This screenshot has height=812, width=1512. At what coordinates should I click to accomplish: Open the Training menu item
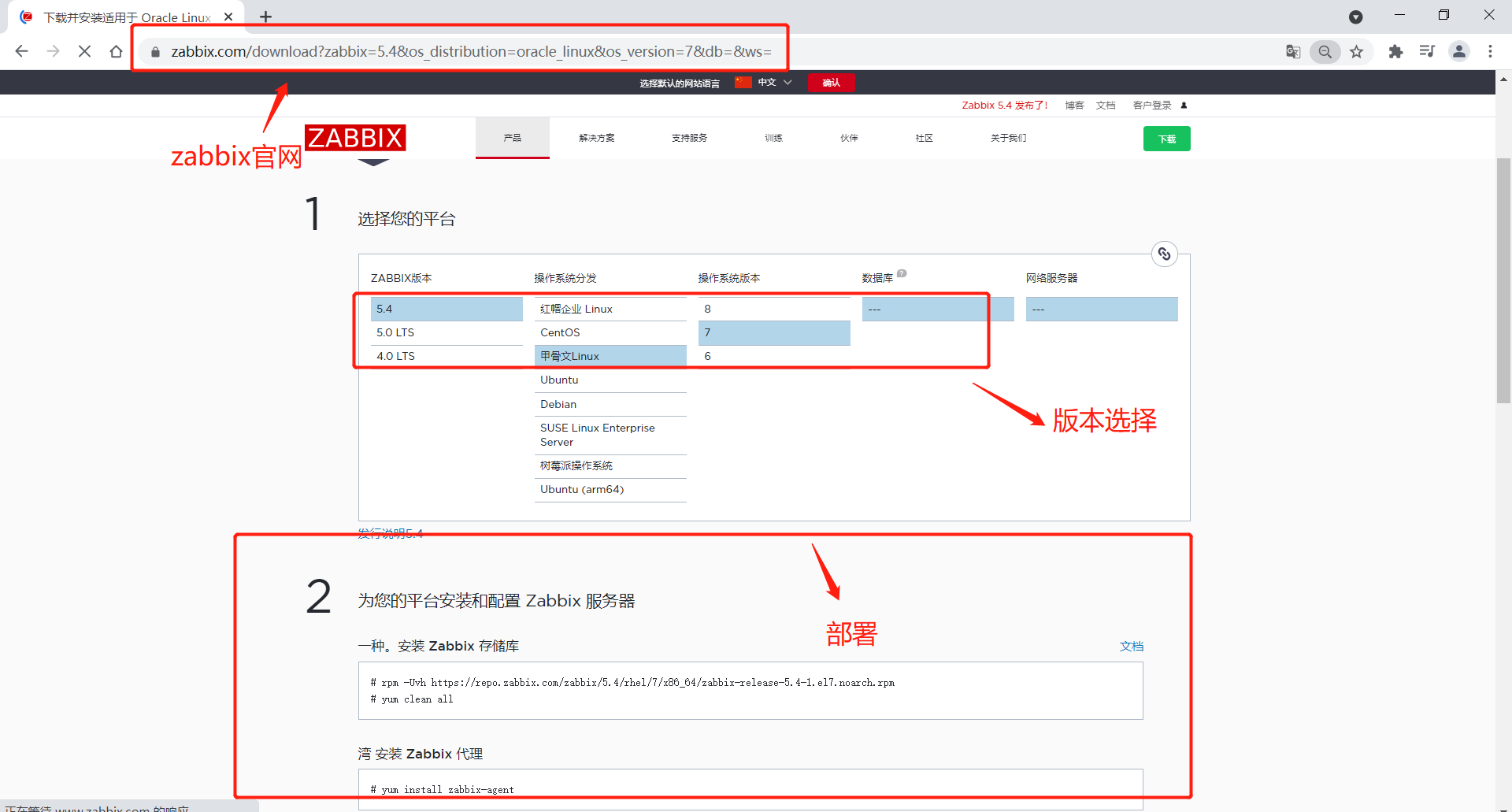773,138
